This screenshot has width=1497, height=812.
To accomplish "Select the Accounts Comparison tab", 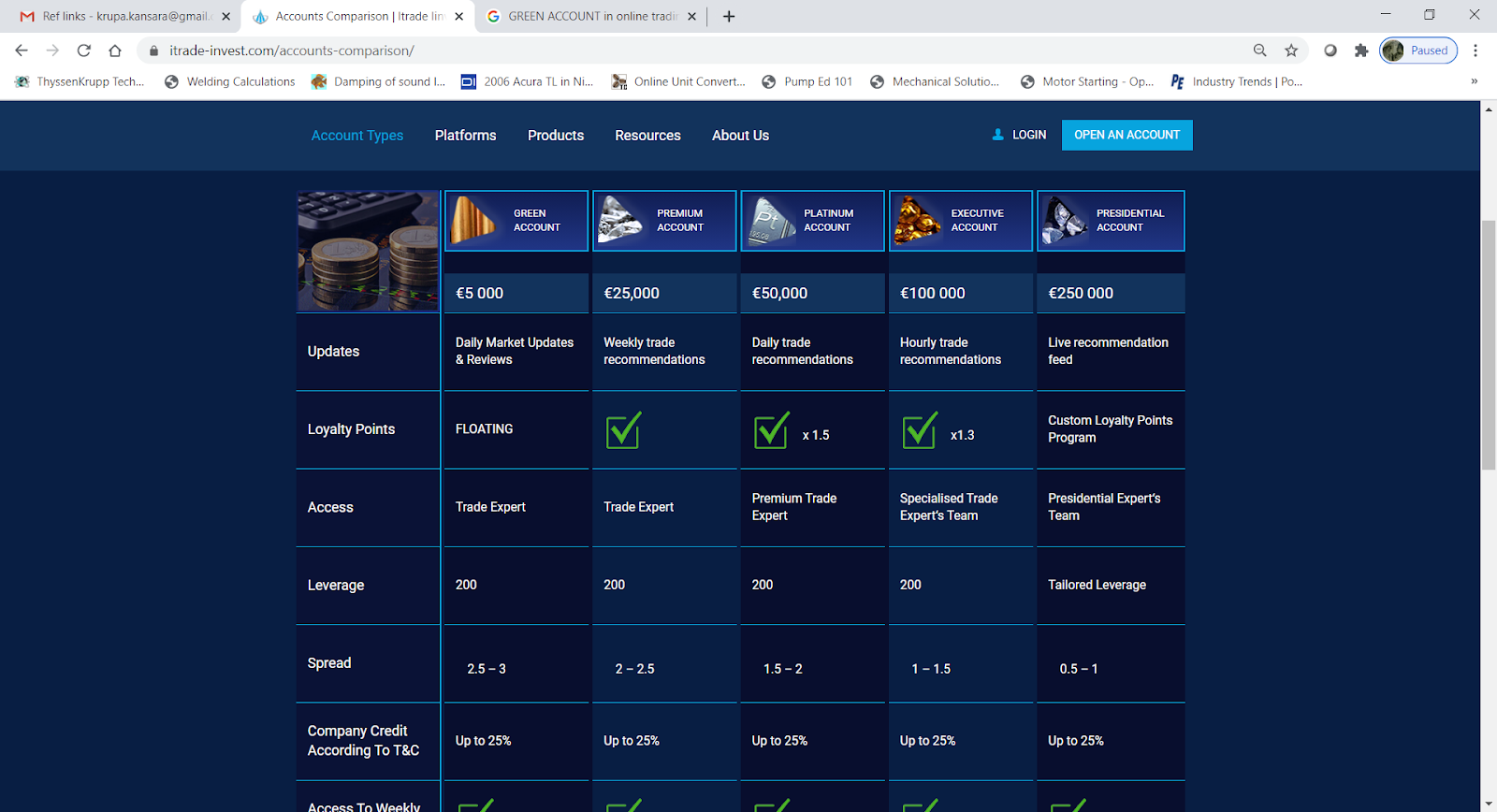I will 359,16.
